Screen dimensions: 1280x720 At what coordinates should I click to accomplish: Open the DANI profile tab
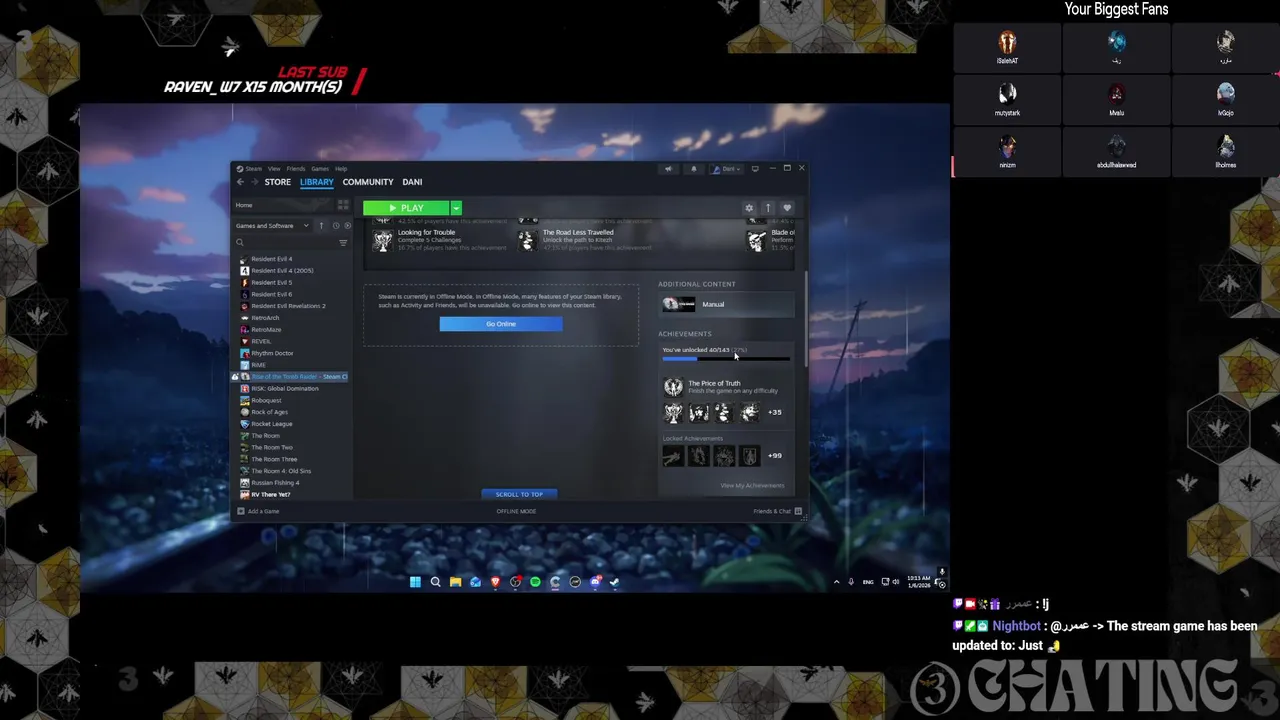(412, 182)
